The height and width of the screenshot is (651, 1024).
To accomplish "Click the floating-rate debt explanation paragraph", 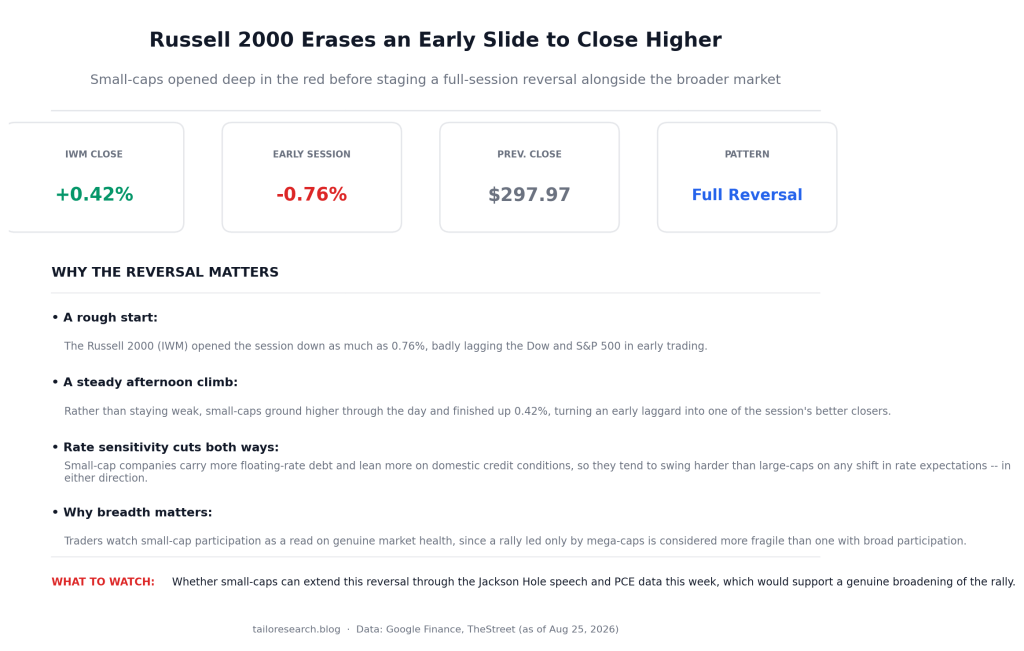I will coord(537,471).
